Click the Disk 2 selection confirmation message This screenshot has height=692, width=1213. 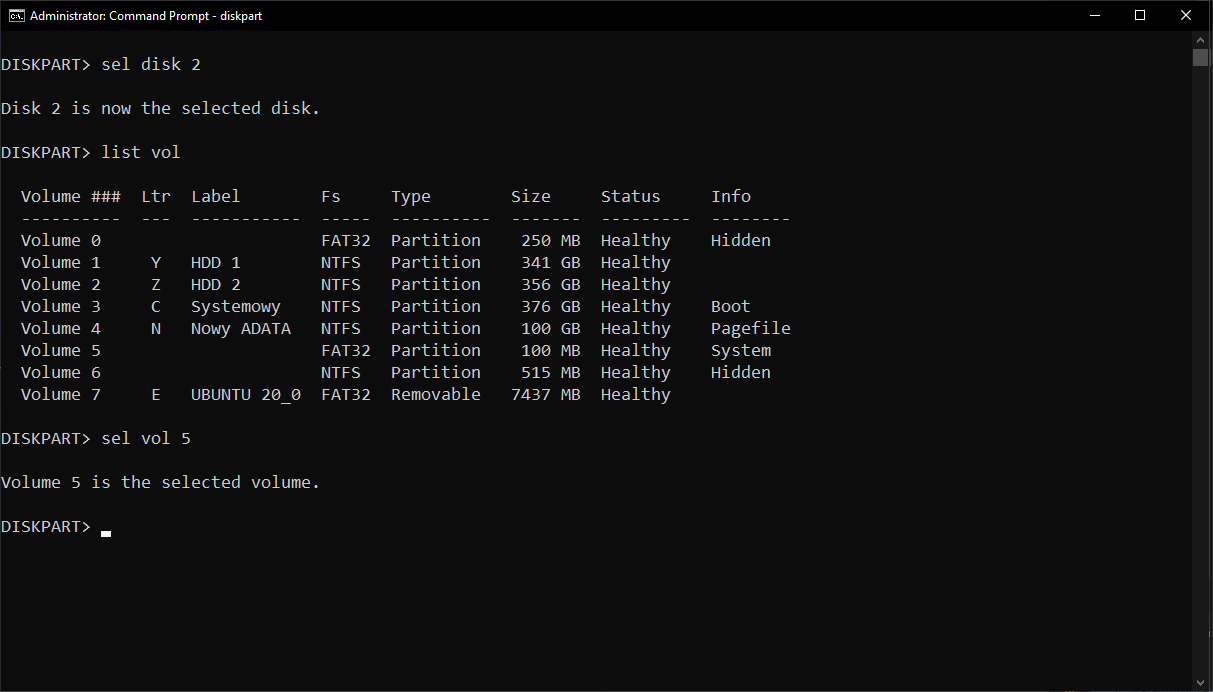pos(162,108)
